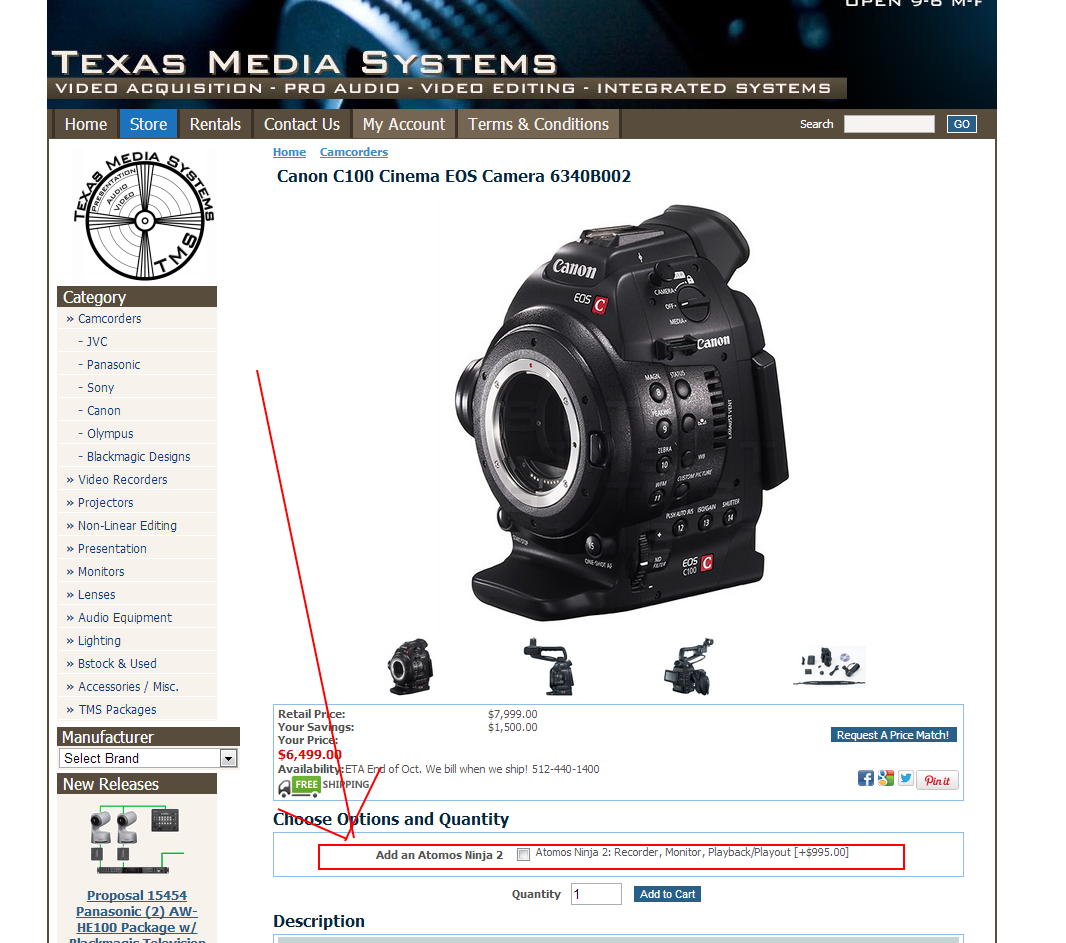Screen dimensions: 1066x943
Task: Share the product on Facebook
Action: point(865,778)
